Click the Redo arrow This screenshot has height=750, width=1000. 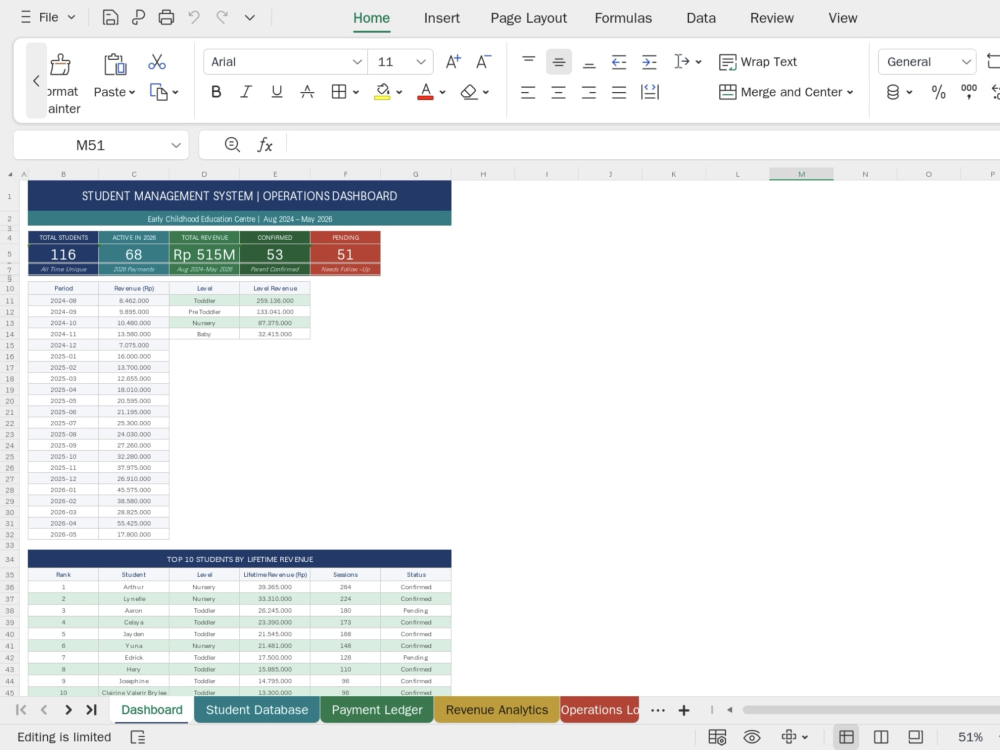(222, 17)
